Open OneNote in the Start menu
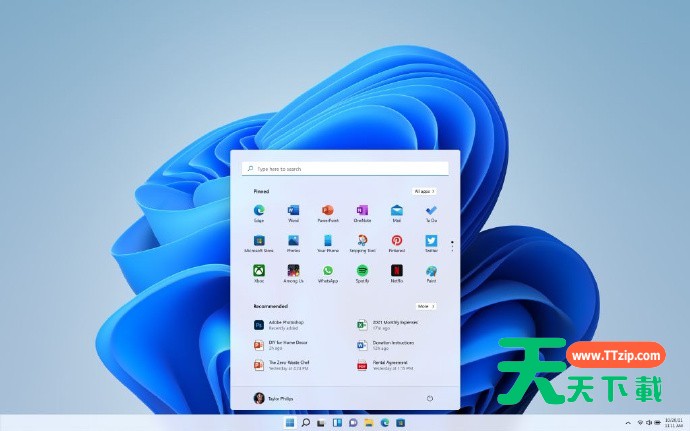This screenshot has height=431, width=690. (x=362, y=213)
